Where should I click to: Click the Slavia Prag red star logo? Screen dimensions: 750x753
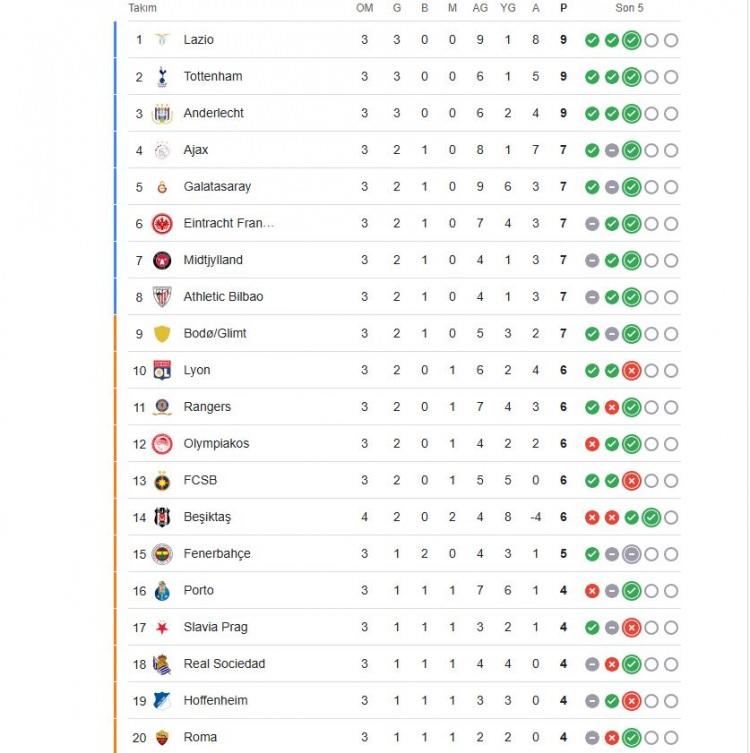click(x=162, y=628)
